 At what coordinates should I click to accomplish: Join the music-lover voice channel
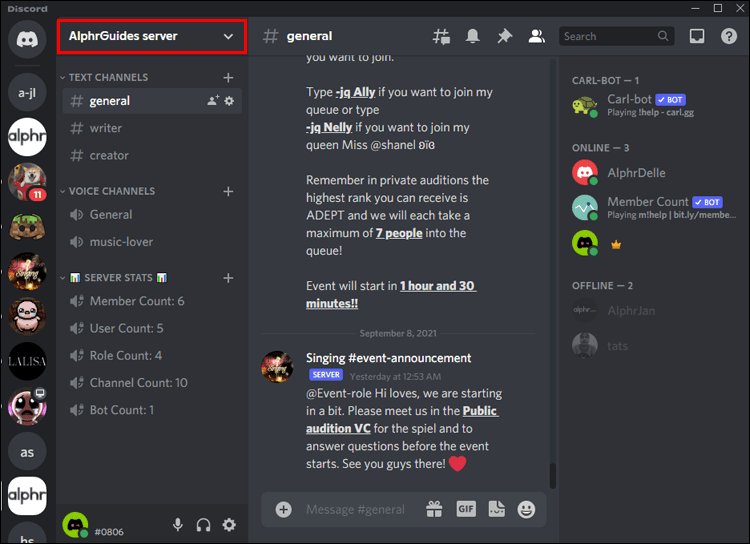(152, 242)
